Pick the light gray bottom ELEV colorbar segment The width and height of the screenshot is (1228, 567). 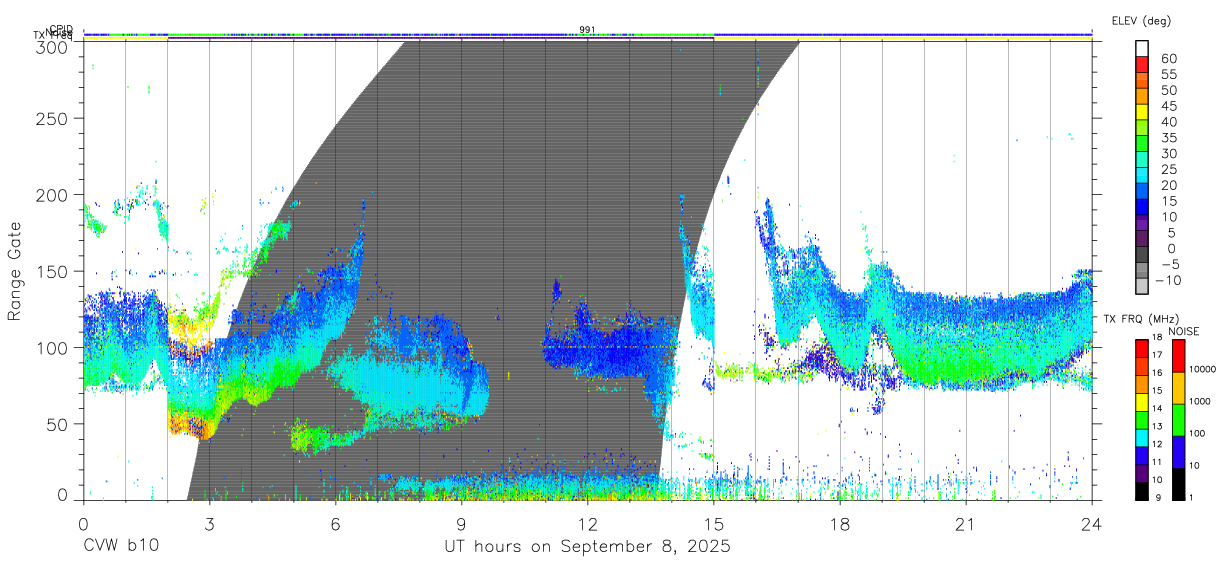point(1143,287)
